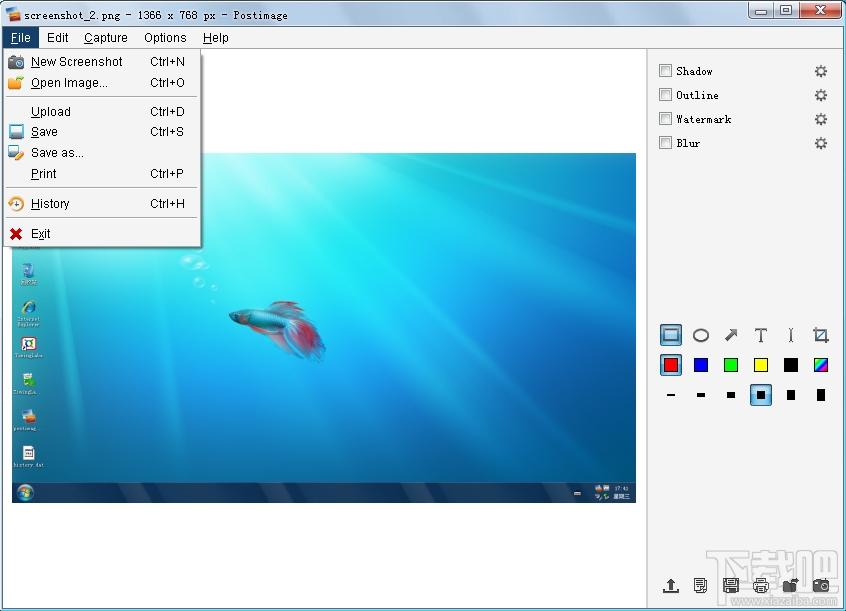Enable the Outline checkbox
Viewport: 846px width, 611px height.
coord(665,95)
